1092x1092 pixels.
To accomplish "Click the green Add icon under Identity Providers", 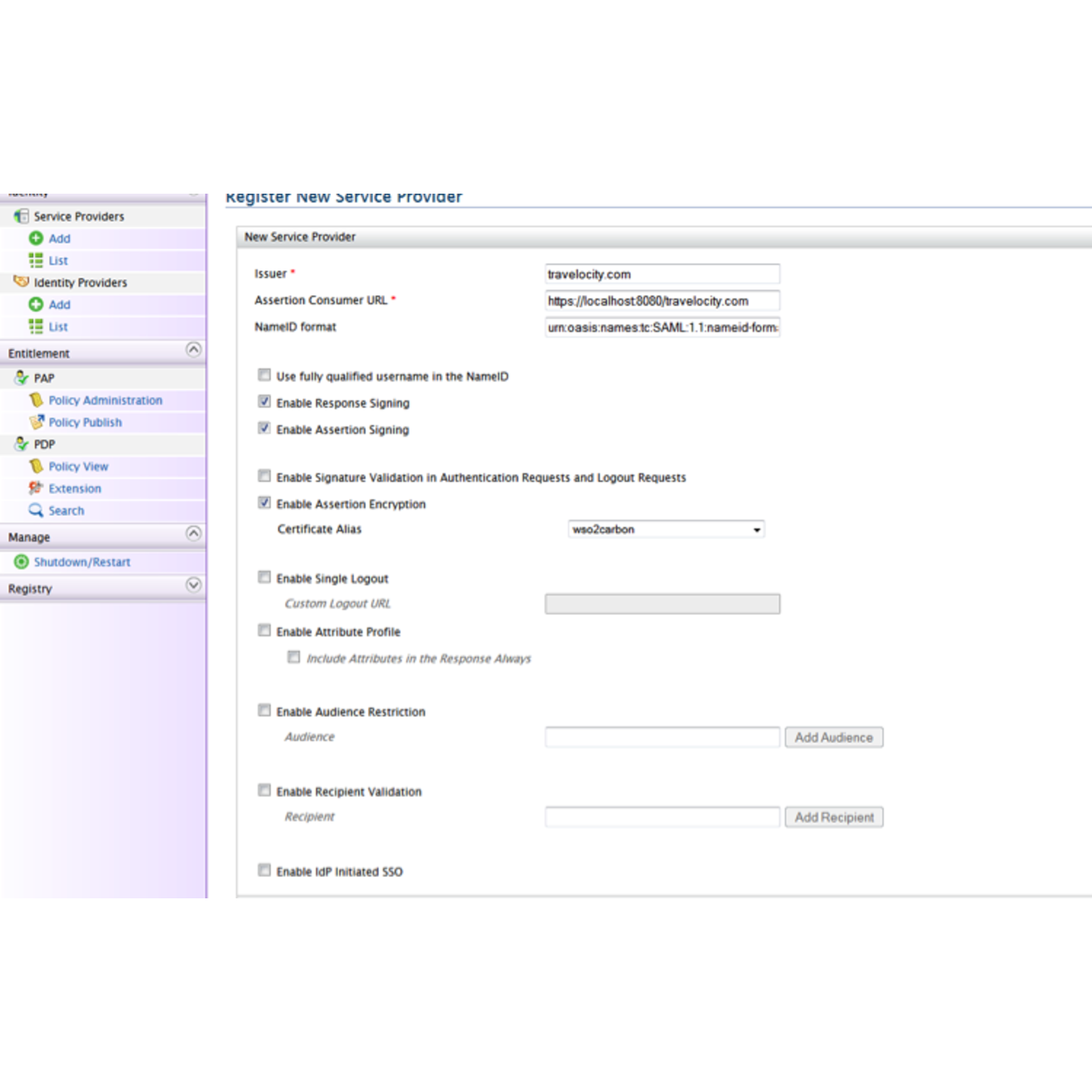I will click(36, 305).
